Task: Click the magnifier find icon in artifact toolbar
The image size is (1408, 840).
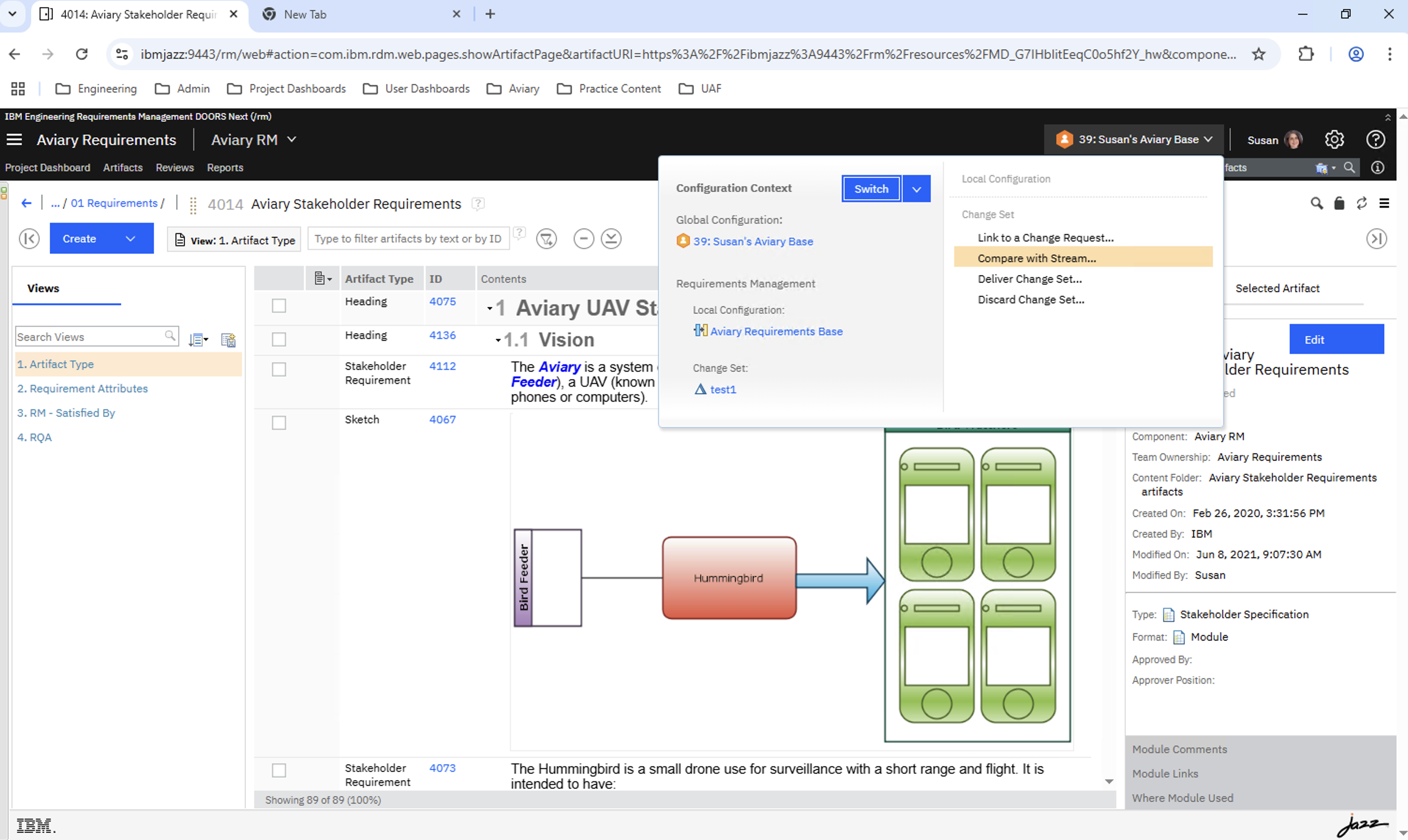Action: point(1316,204)
